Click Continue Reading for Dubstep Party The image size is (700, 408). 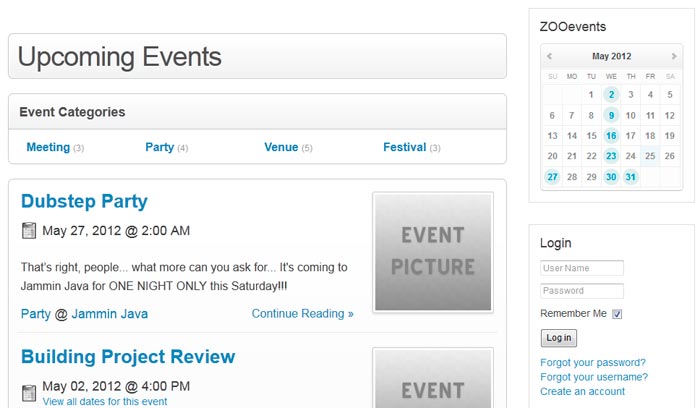coord(303,313)
